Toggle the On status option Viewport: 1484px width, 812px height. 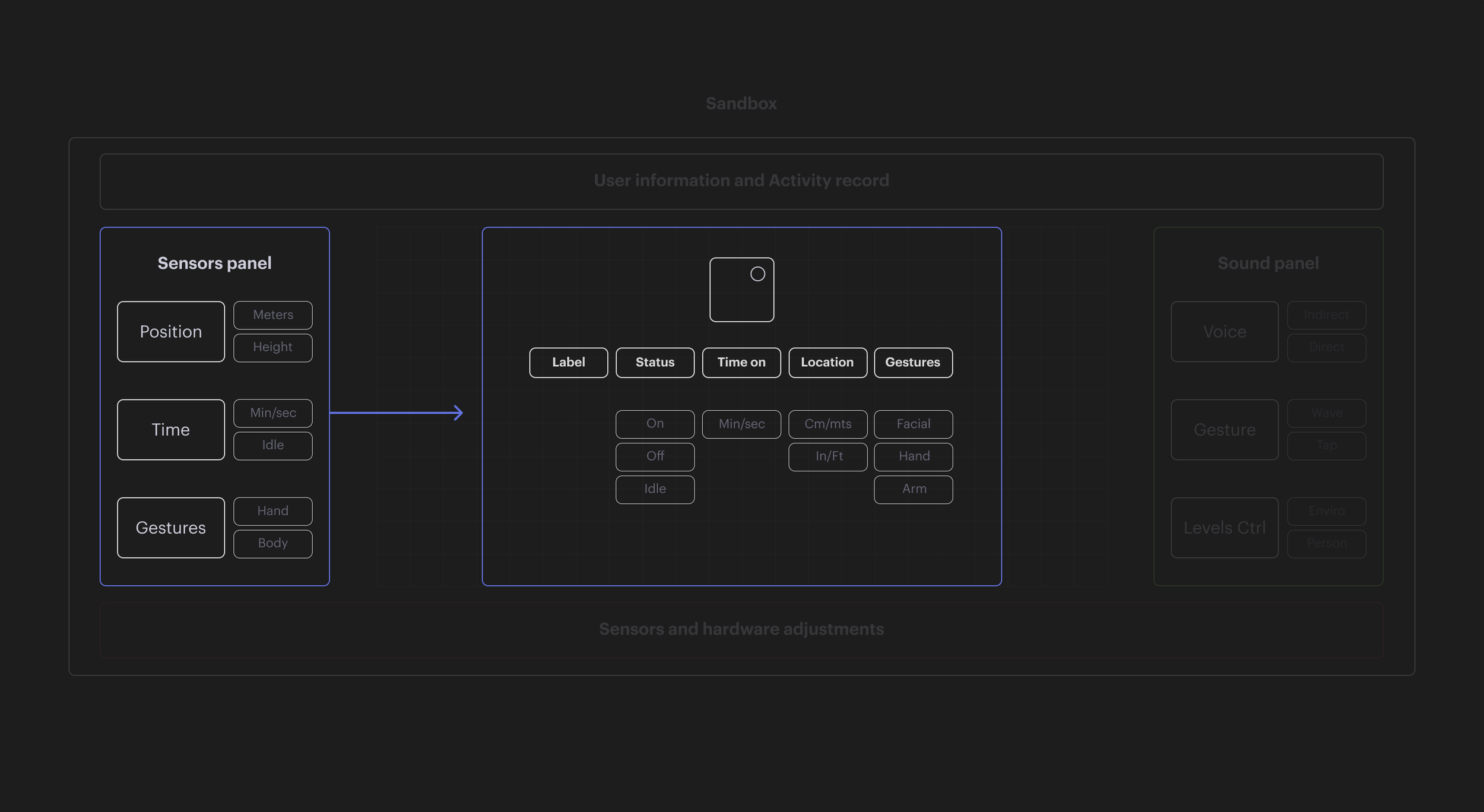655,424
